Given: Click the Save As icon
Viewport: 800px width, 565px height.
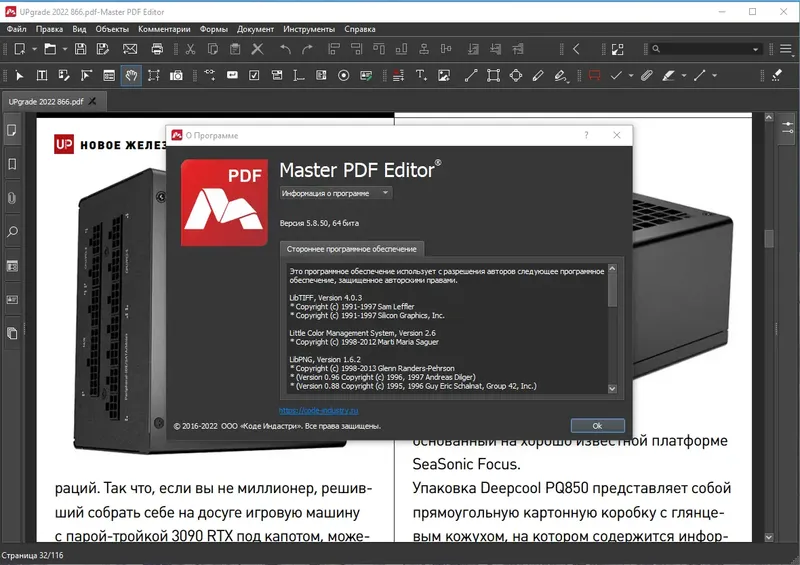Looking at the screenshot, I should (103, 49).
